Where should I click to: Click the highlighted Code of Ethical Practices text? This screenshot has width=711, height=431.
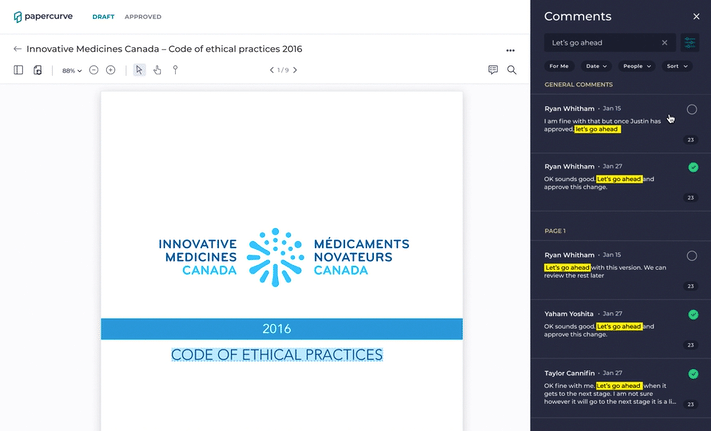click(277, 354)
